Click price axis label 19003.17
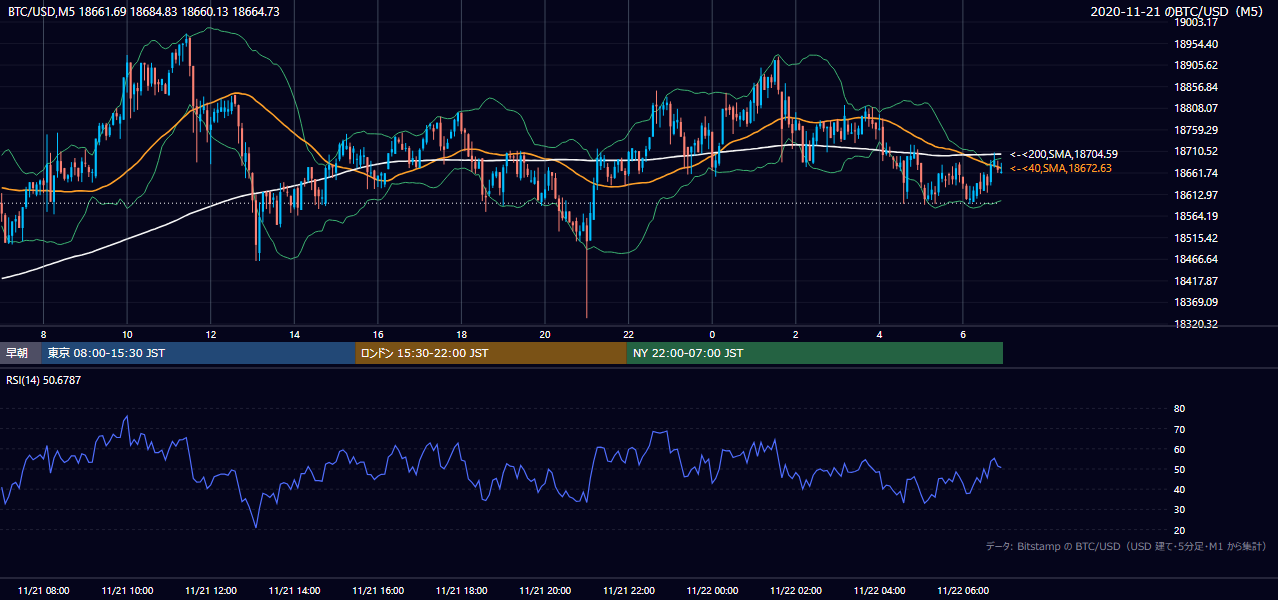The height and width of the screenshot is (600, 1278). tap(1196, 22)
